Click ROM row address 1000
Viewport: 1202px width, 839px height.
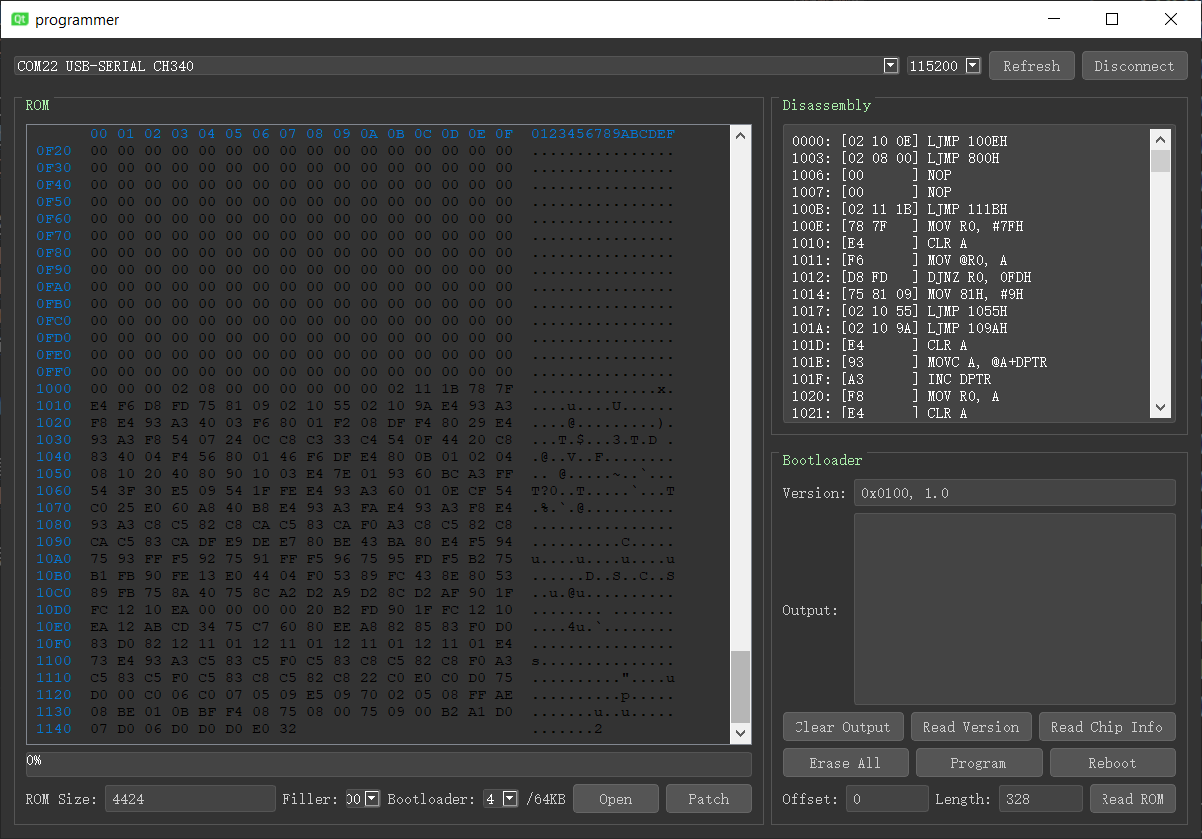[54, 388]
